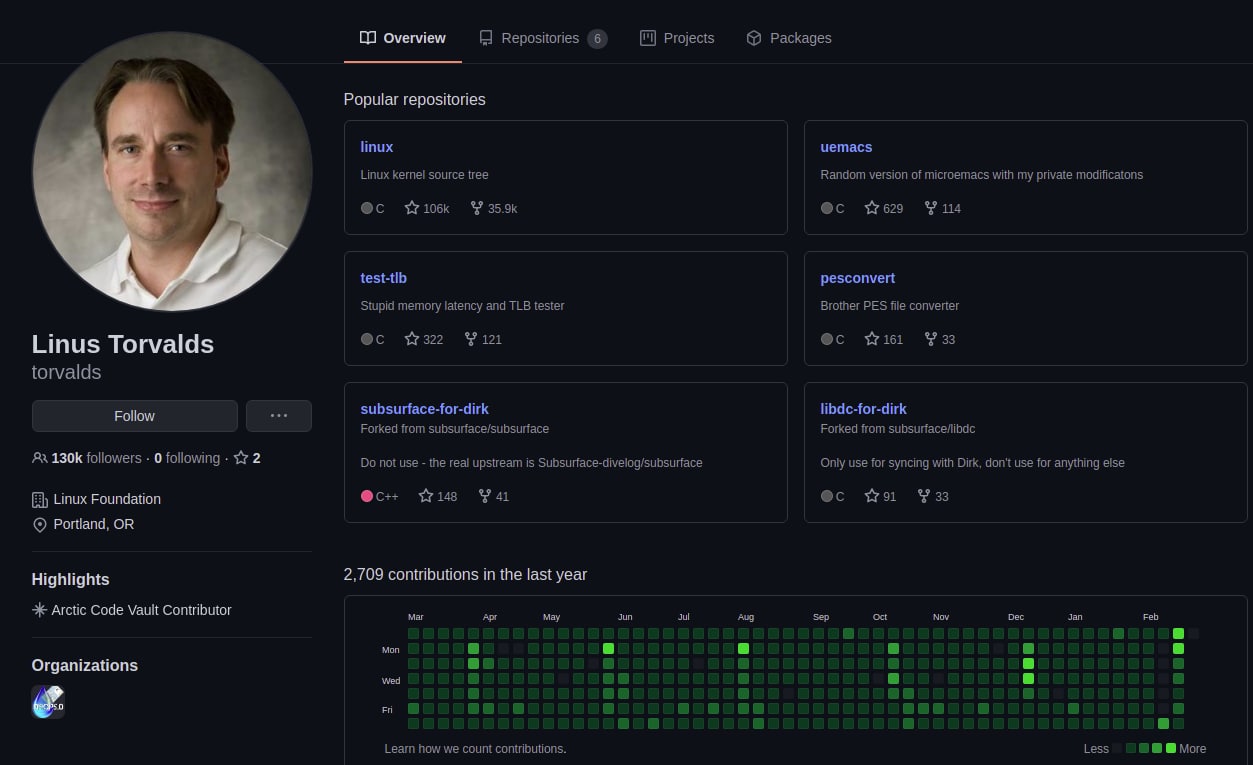This screenshot has height=765, width=1253.
Task: Click pesconvert star icon with 161
Action: point(872,339)
